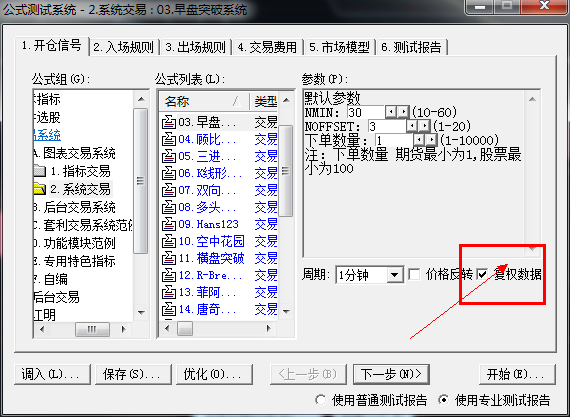The width and height of the screenshot is (570, 417).
Task: Select formula 10.空中花园 in the list
Action: pyautogui.click(x=212, y=241)
